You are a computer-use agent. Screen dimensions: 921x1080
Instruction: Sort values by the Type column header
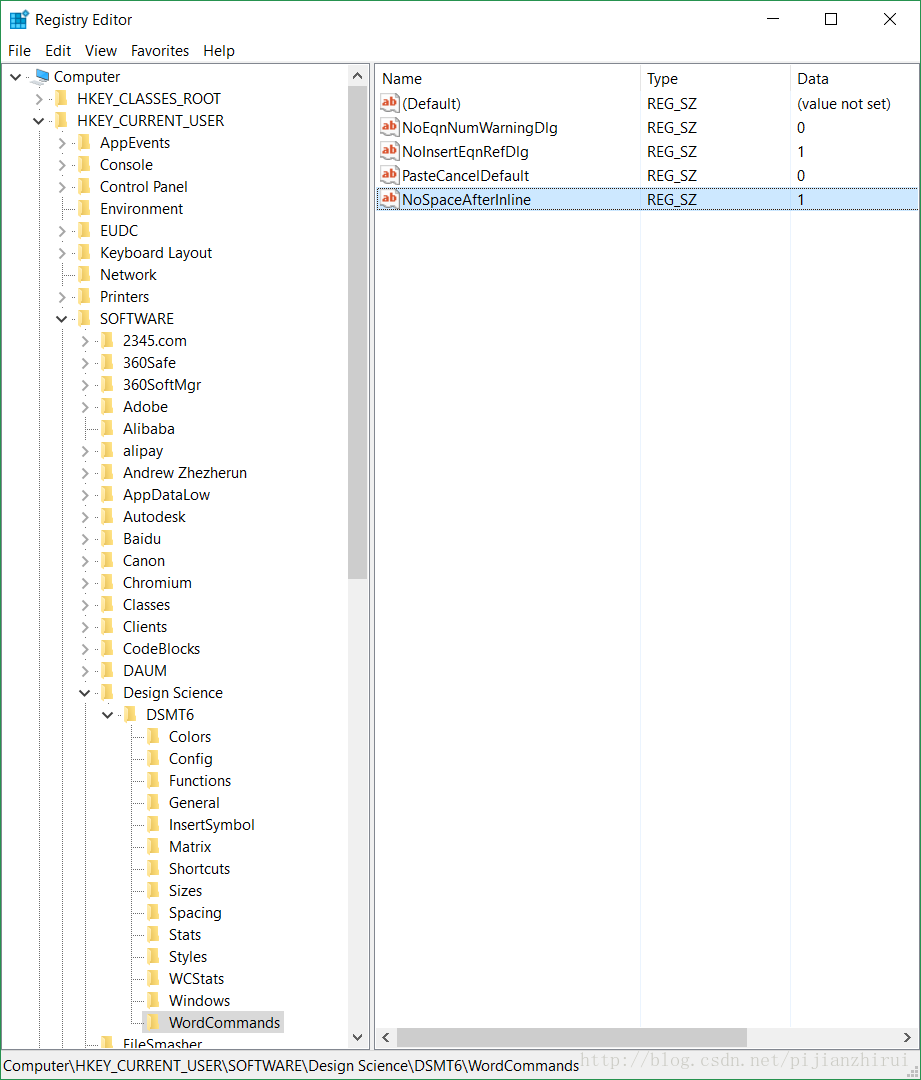pos(715,79)
